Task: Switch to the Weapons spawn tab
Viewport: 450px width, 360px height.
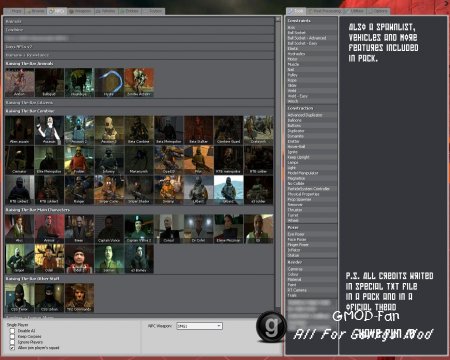Action: pos(80,11)
